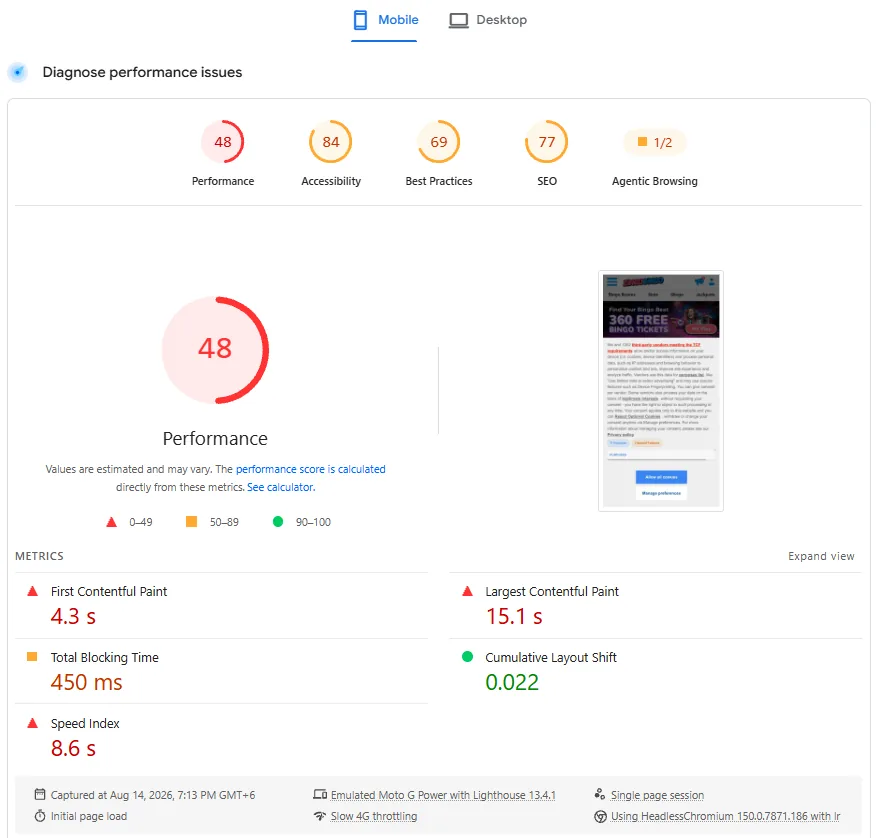879x838 pixels.
Task: Open Using HeadlessChromium 150.0.7871.186 link
Action: click(725, 816)
